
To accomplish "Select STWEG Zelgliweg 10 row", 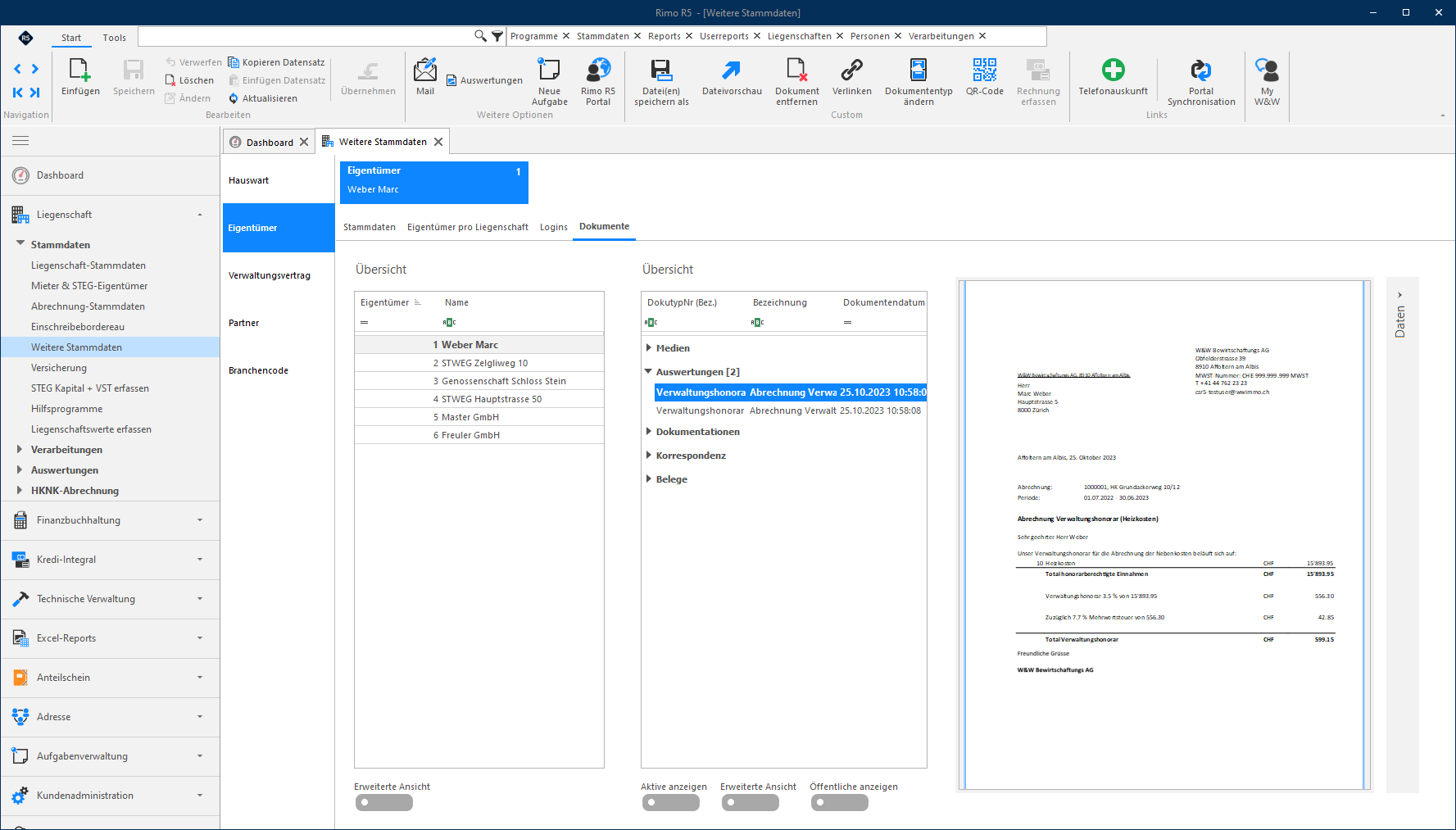I will coord(479,363).
